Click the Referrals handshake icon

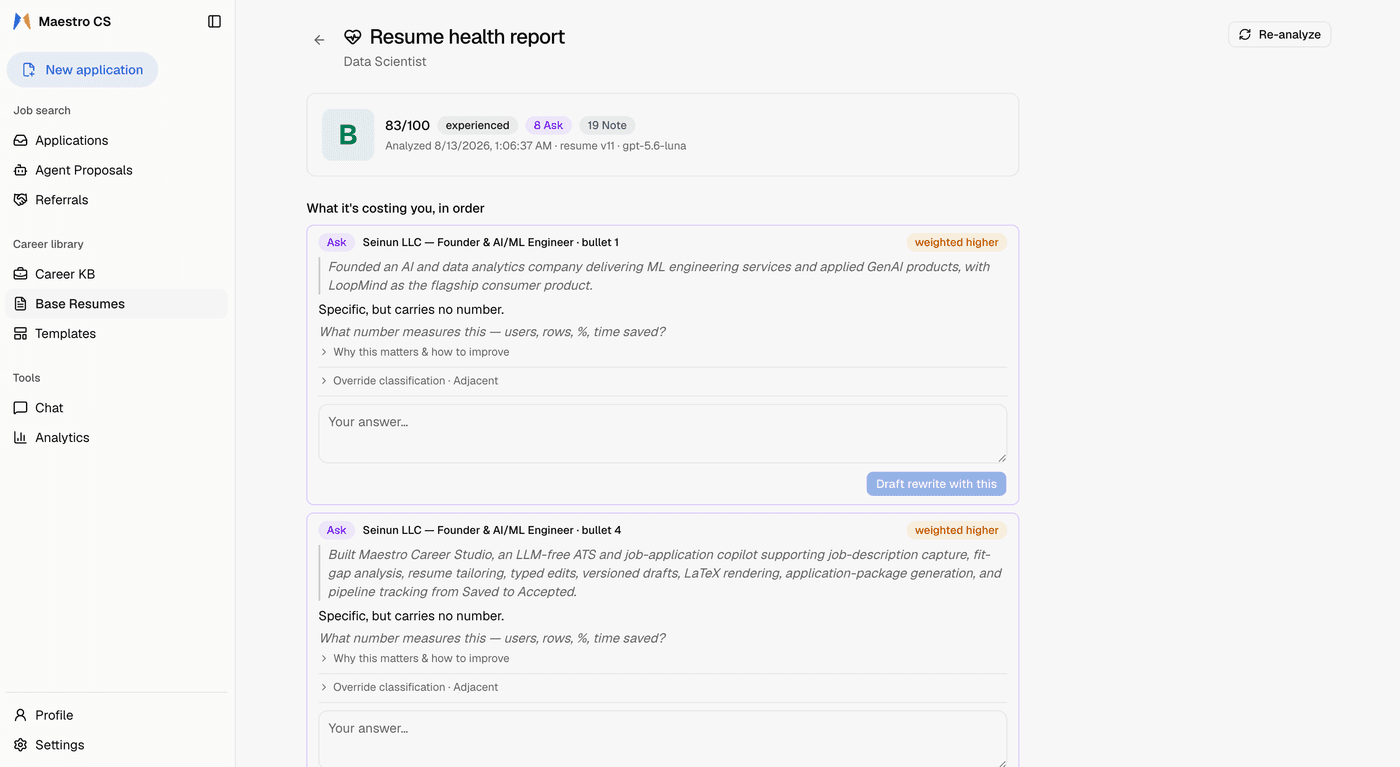(x=20, y=200)
